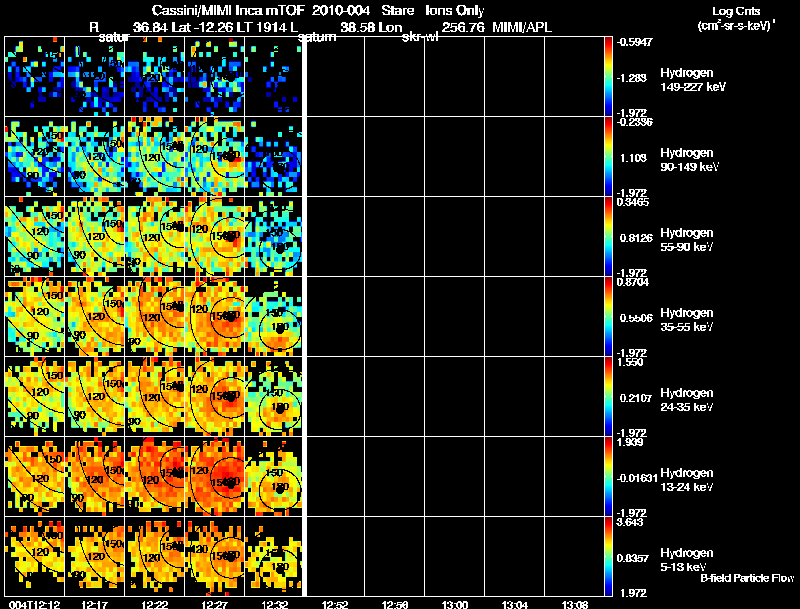Open the 12:12 image in the 149-227 keV row
The height and width of the screenshot is (609, 800).
click(x=35, y=77)
